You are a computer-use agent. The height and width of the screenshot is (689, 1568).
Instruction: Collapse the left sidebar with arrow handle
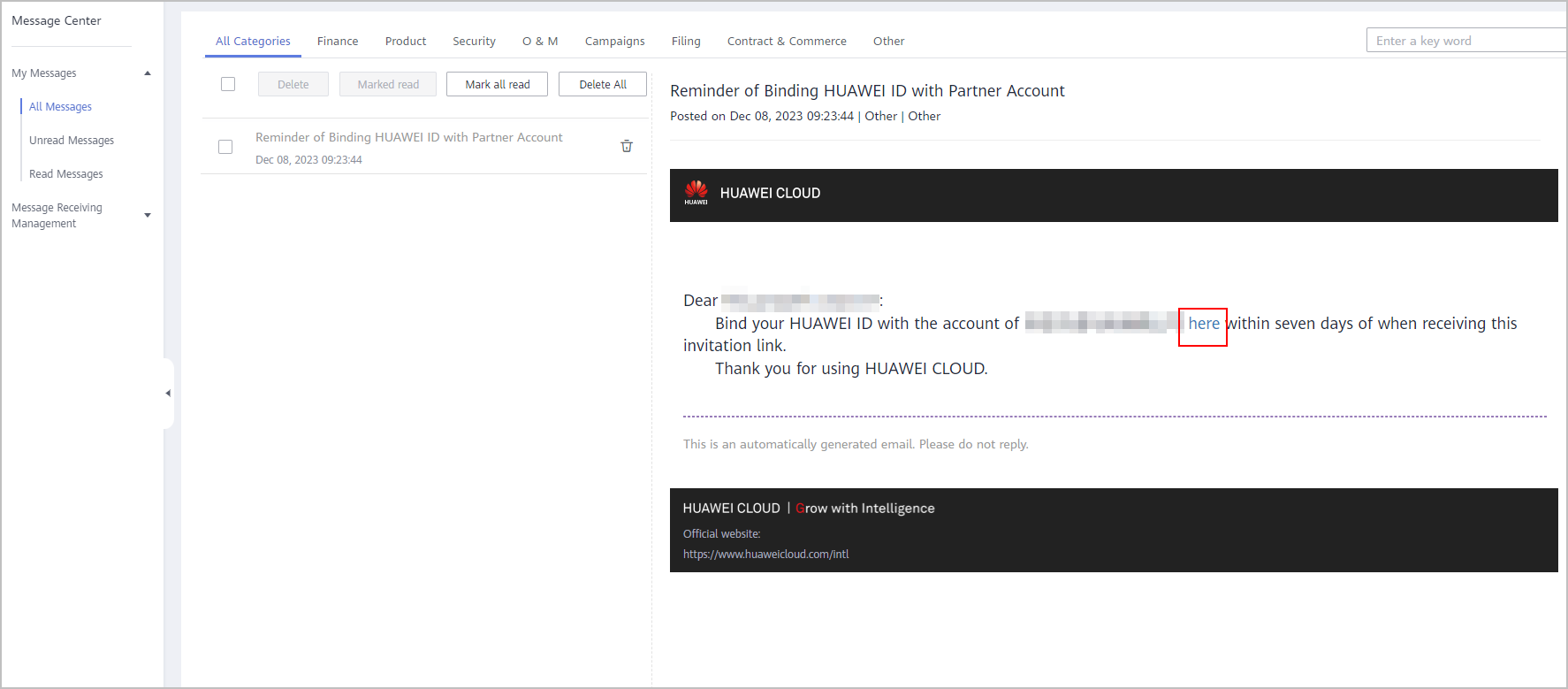[x=168, y=393]
